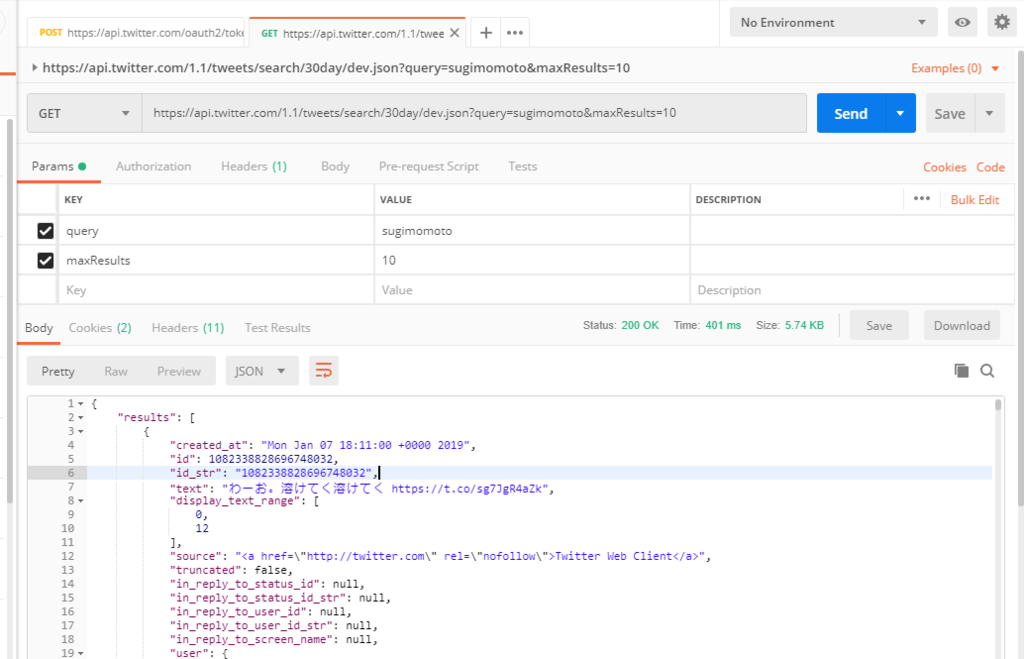Collapse the results array at line 2
This screenshot has height=659, width=1024.
tap(81, 417)
